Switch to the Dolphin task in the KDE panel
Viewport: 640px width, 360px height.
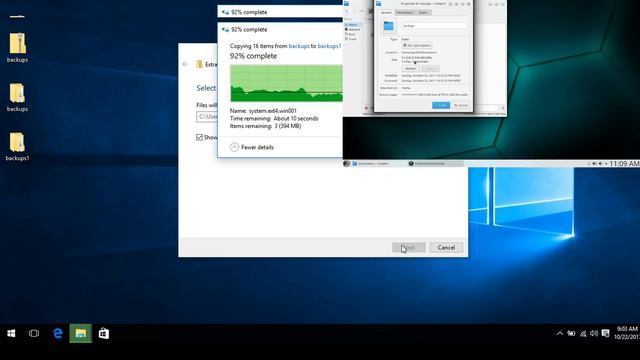tap(378, 164)
